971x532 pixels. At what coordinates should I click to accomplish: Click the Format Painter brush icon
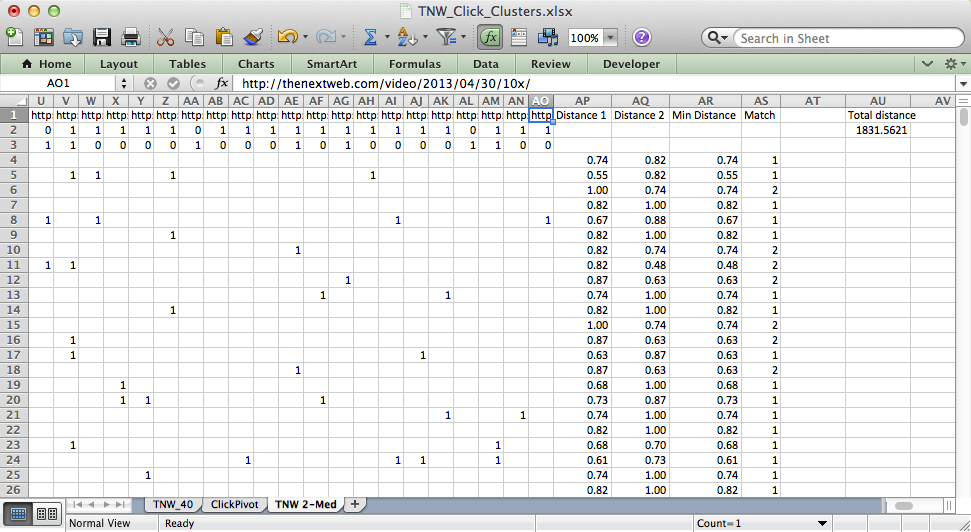(x=254, y=38)
